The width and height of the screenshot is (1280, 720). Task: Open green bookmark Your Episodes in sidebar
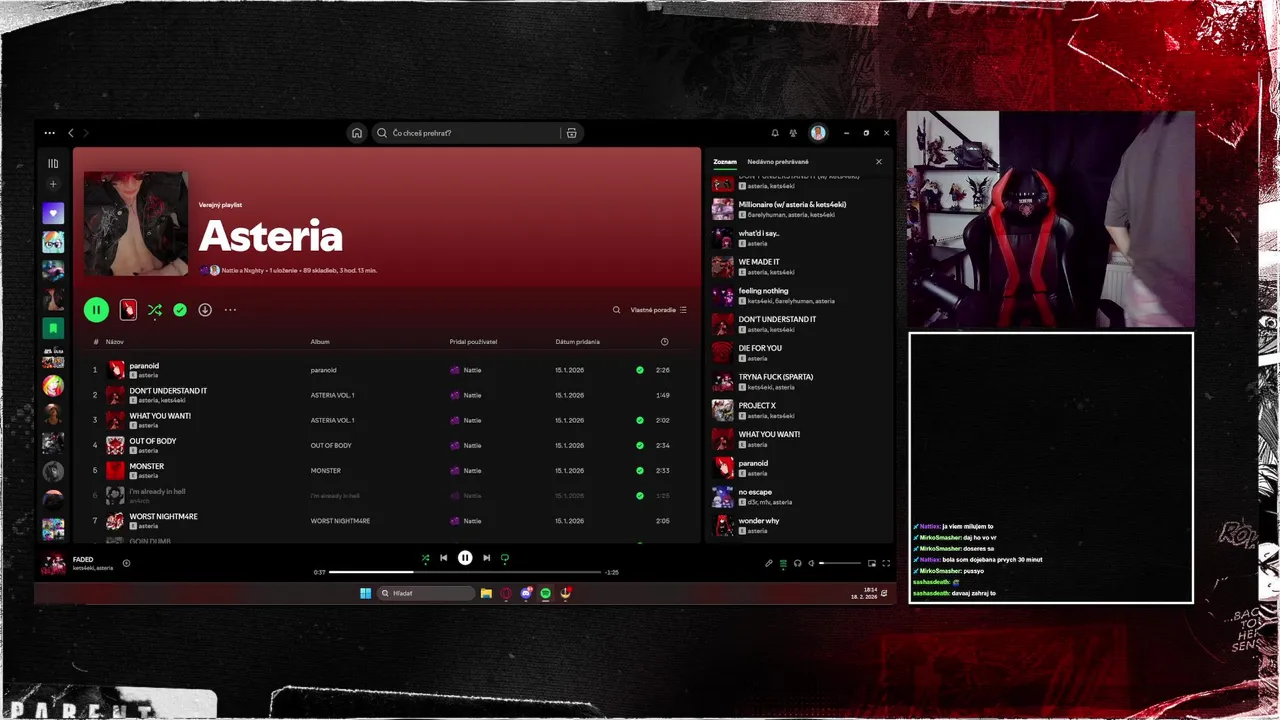pos(53,328)
